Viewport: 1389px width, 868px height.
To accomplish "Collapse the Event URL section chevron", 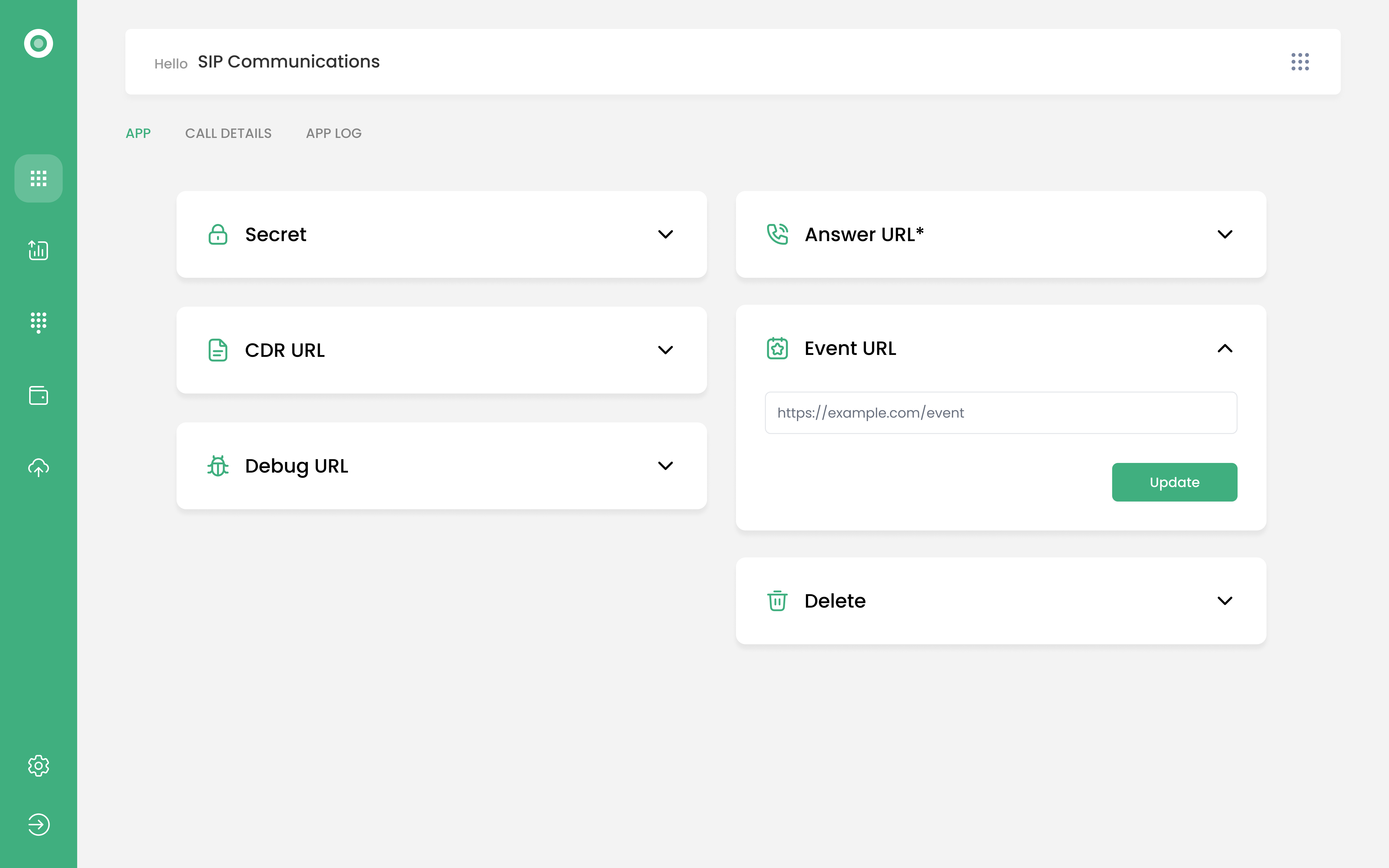I will click(1225, 348).
